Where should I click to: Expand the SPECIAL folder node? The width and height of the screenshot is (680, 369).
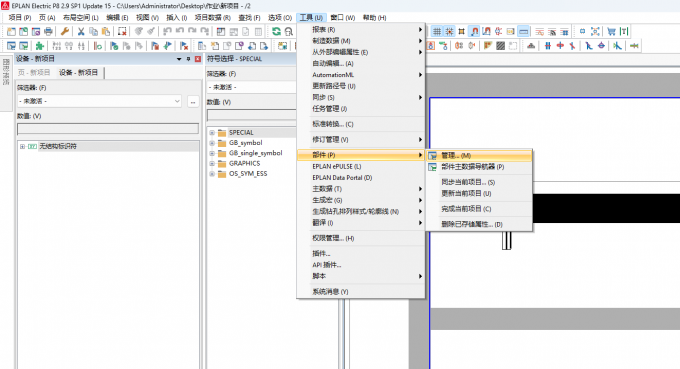tap(212, 133)
